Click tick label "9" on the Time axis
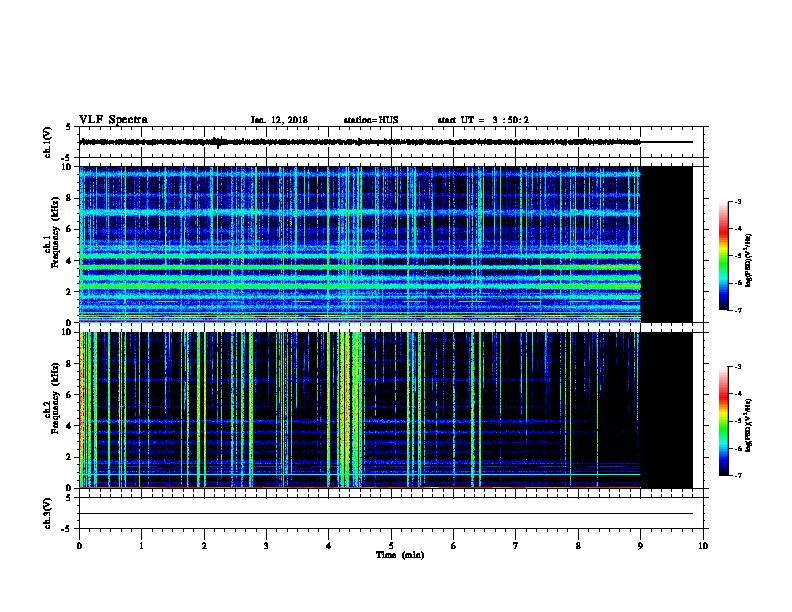 click(x=640, y=545)
